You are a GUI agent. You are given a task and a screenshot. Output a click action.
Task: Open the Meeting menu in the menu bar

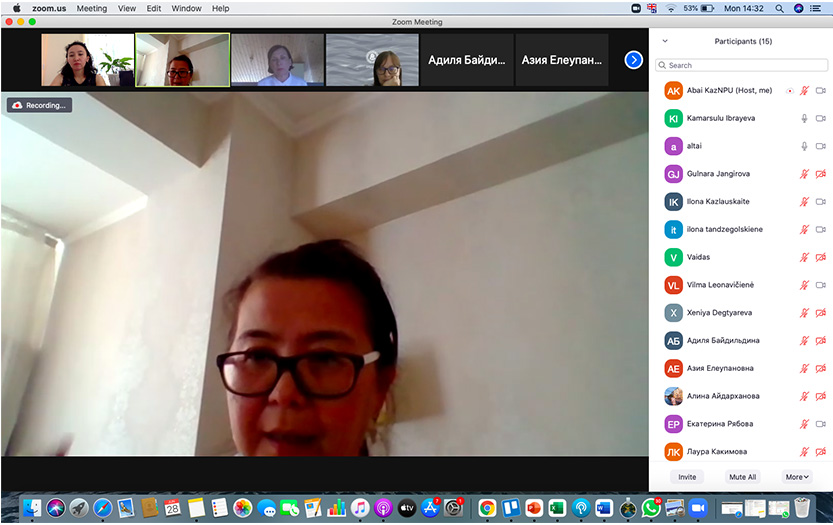point(92,8)
